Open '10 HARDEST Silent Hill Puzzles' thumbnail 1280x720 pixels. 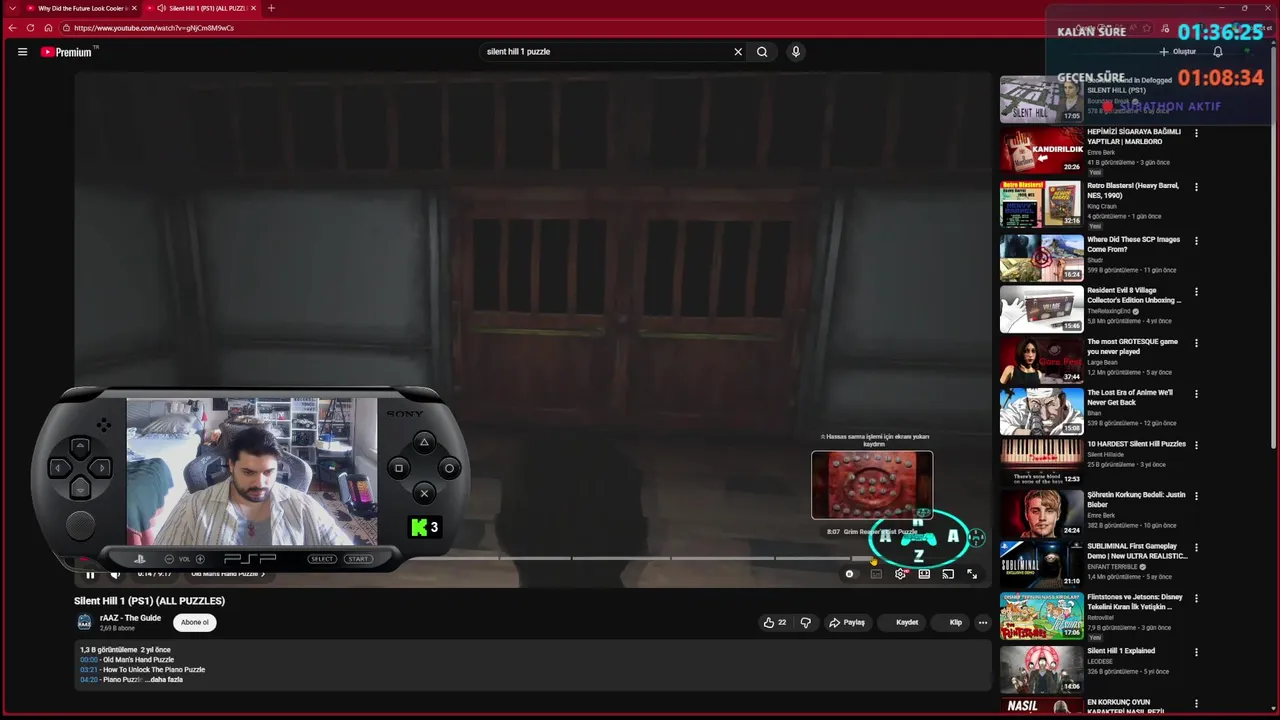[x=1042, y=462]
